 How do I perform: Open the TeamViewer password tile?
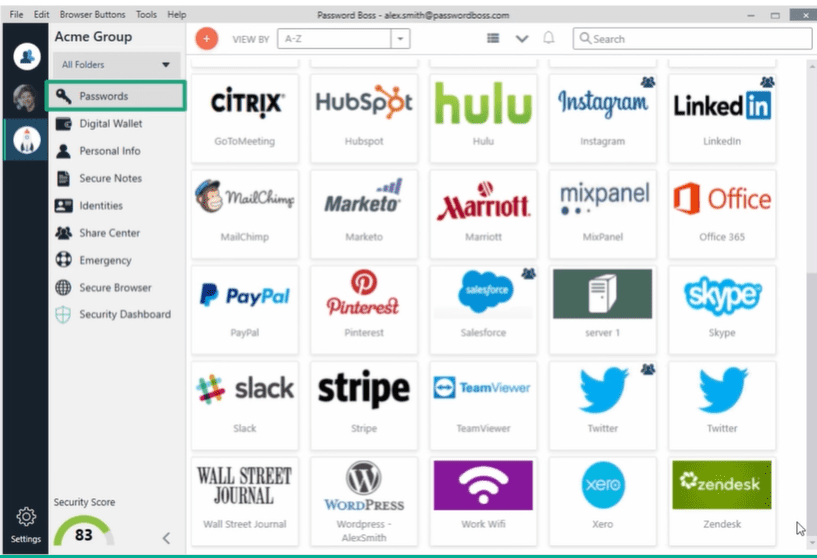click(483, 406)
